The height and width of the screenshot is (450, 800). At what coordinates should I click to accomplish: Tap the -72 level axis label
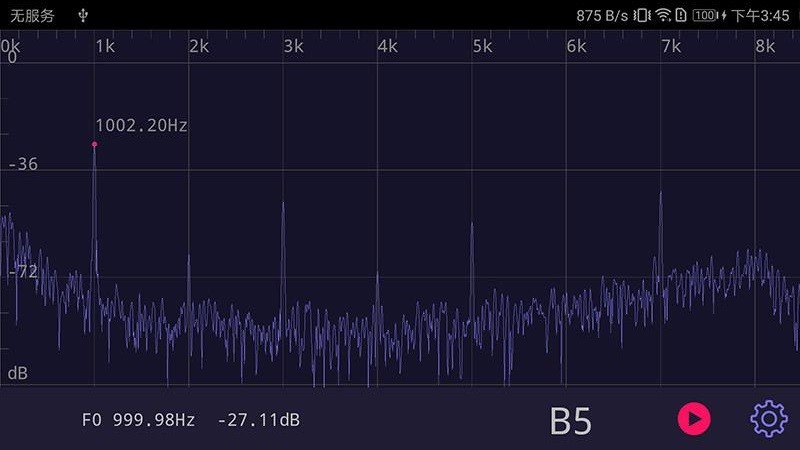(22, 271)
